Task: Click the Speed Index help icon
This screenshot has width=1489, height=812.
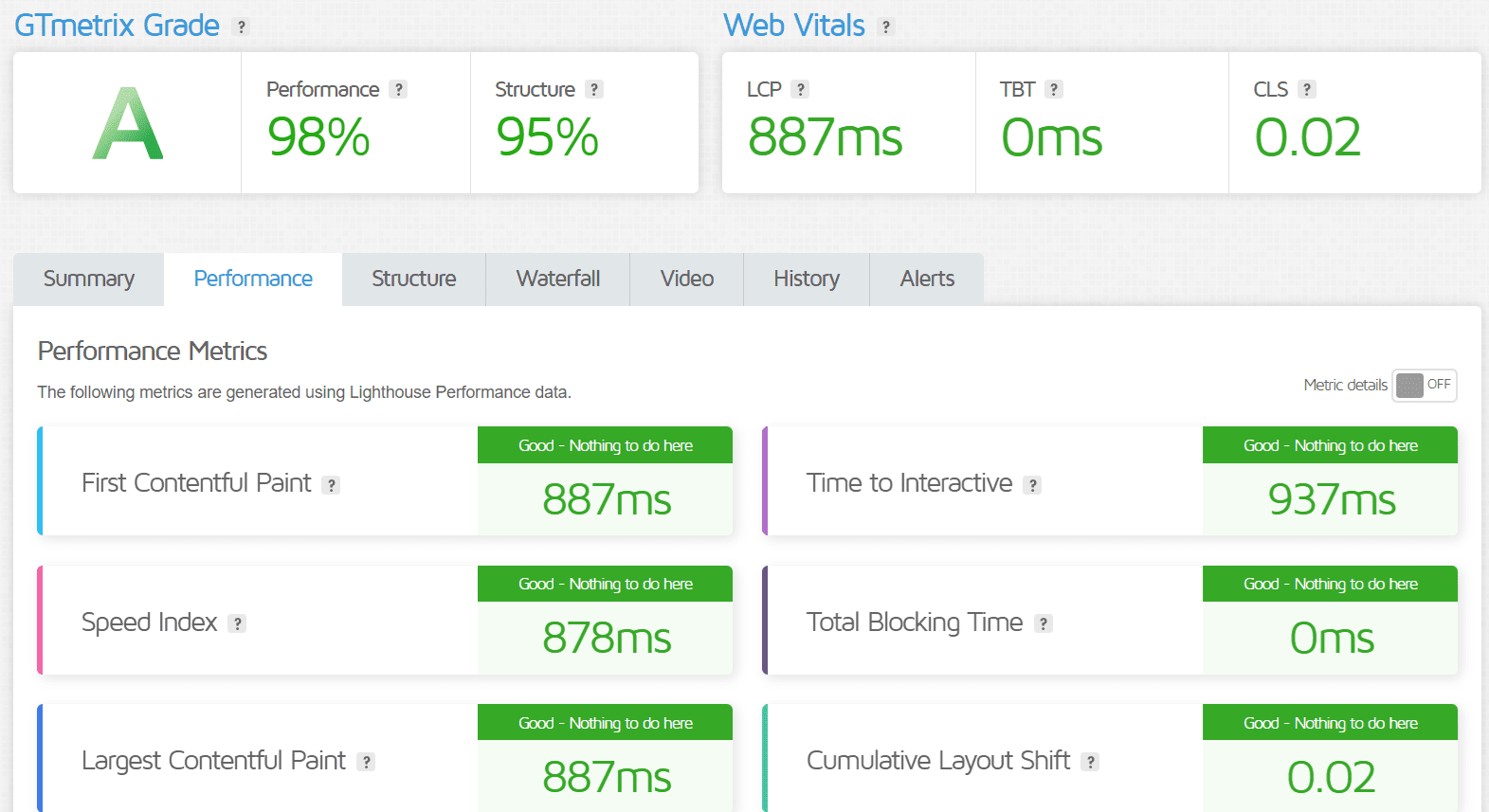Action: click(x=238, y=623)
